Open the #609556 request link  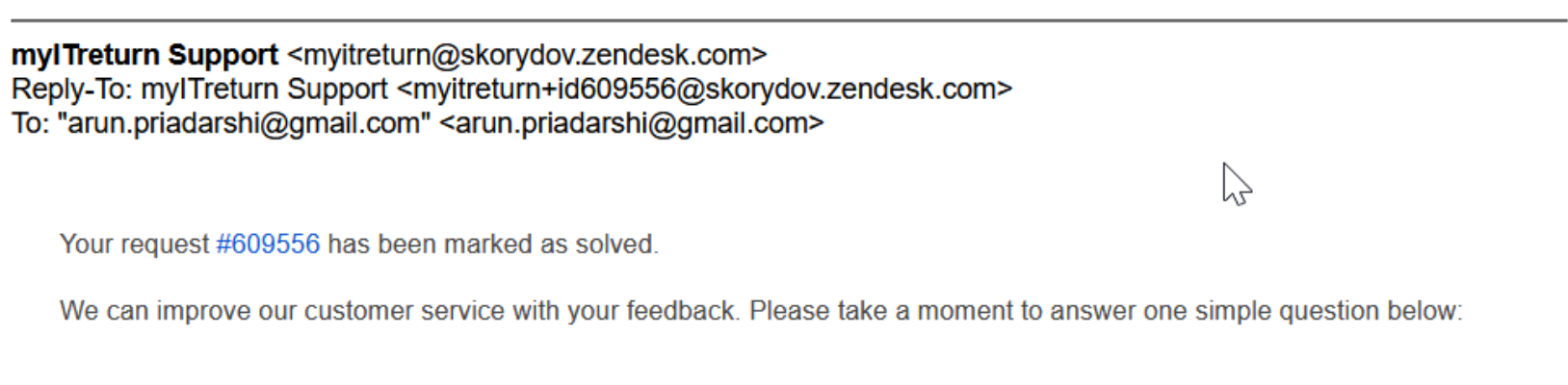coord(268,244)
